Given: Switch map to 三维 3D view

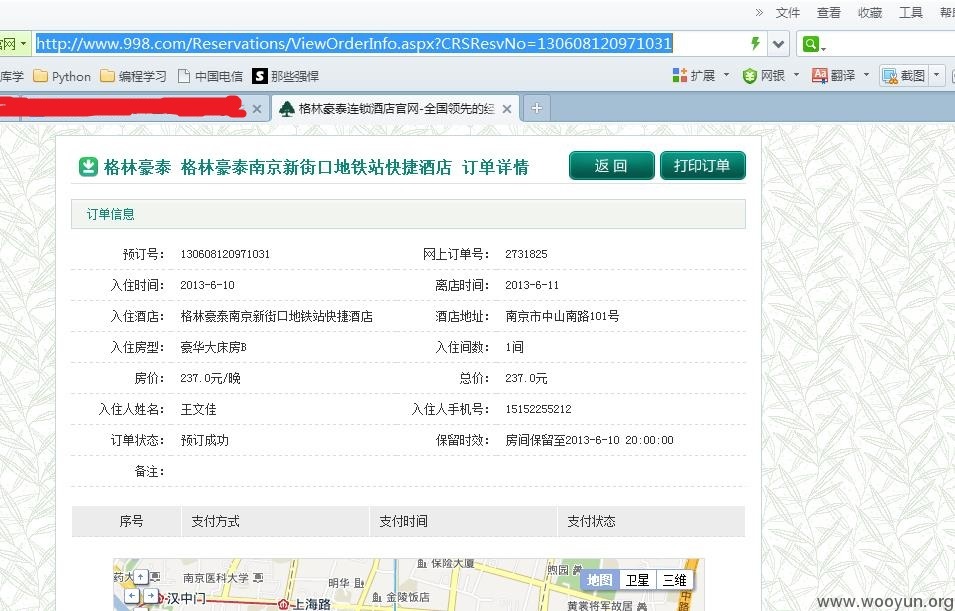Looking at the screenshot, I should [x=674, y=580].
